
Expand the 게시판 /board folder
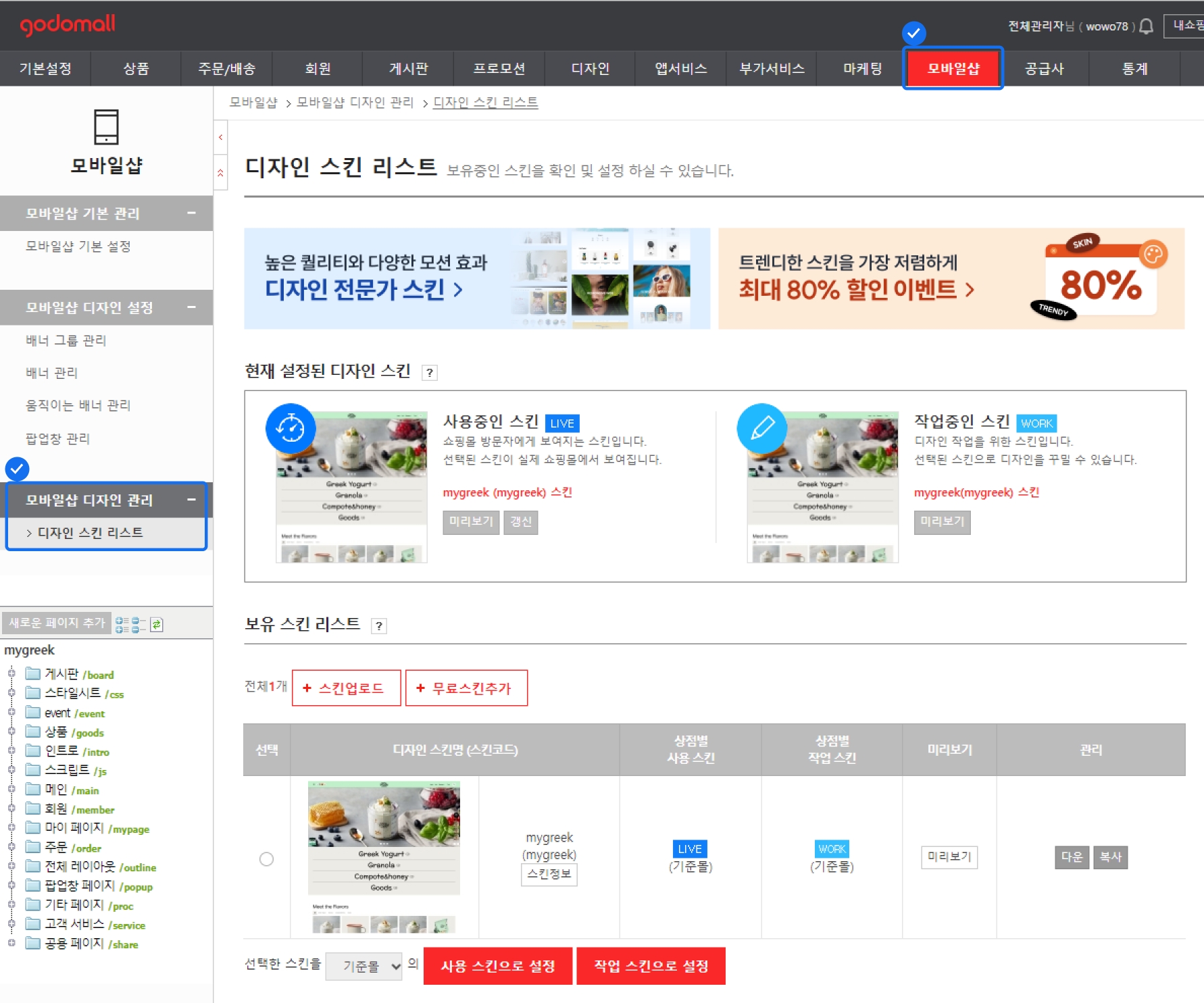tap(11, 673)
